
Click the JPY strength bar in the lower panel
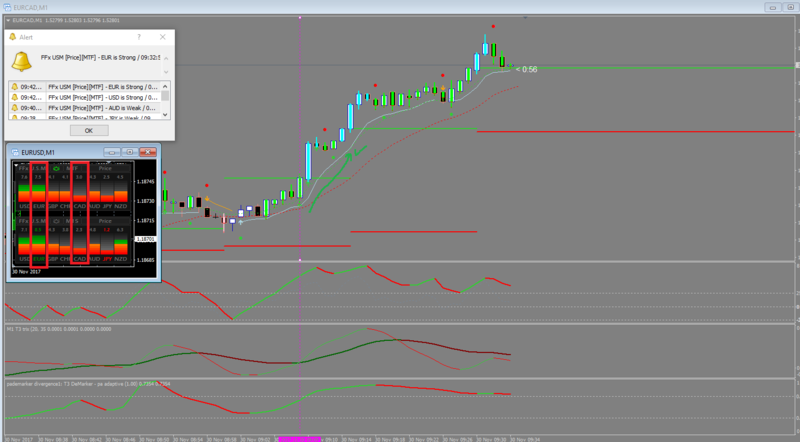pos(107,252)
